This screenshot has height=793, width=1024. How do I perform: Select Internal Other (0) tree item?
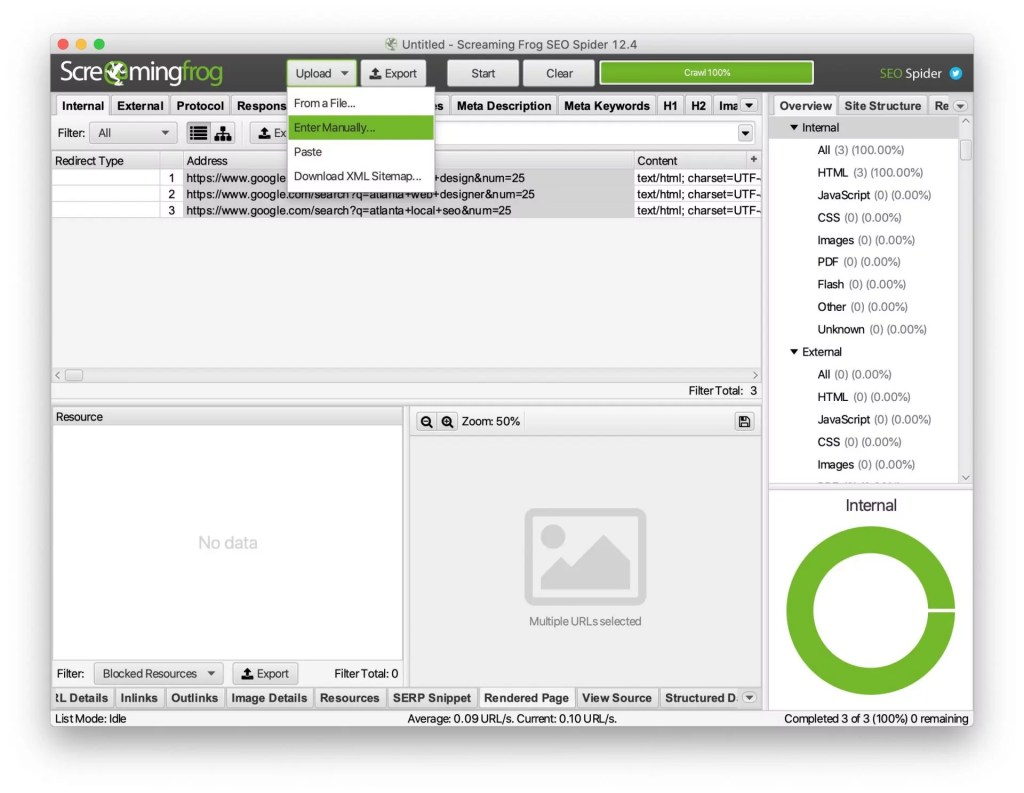862,307
